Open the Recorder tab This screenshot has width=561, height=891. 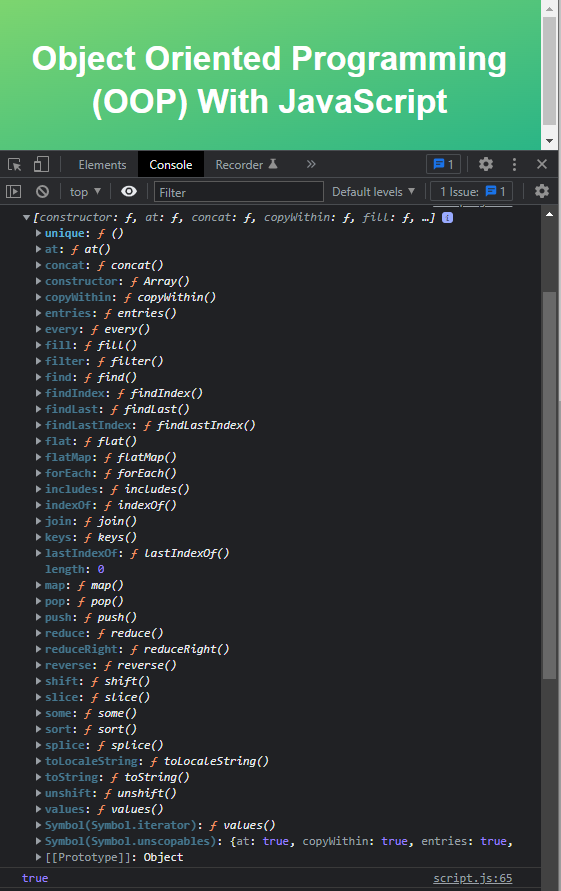(x=246, y=165)
